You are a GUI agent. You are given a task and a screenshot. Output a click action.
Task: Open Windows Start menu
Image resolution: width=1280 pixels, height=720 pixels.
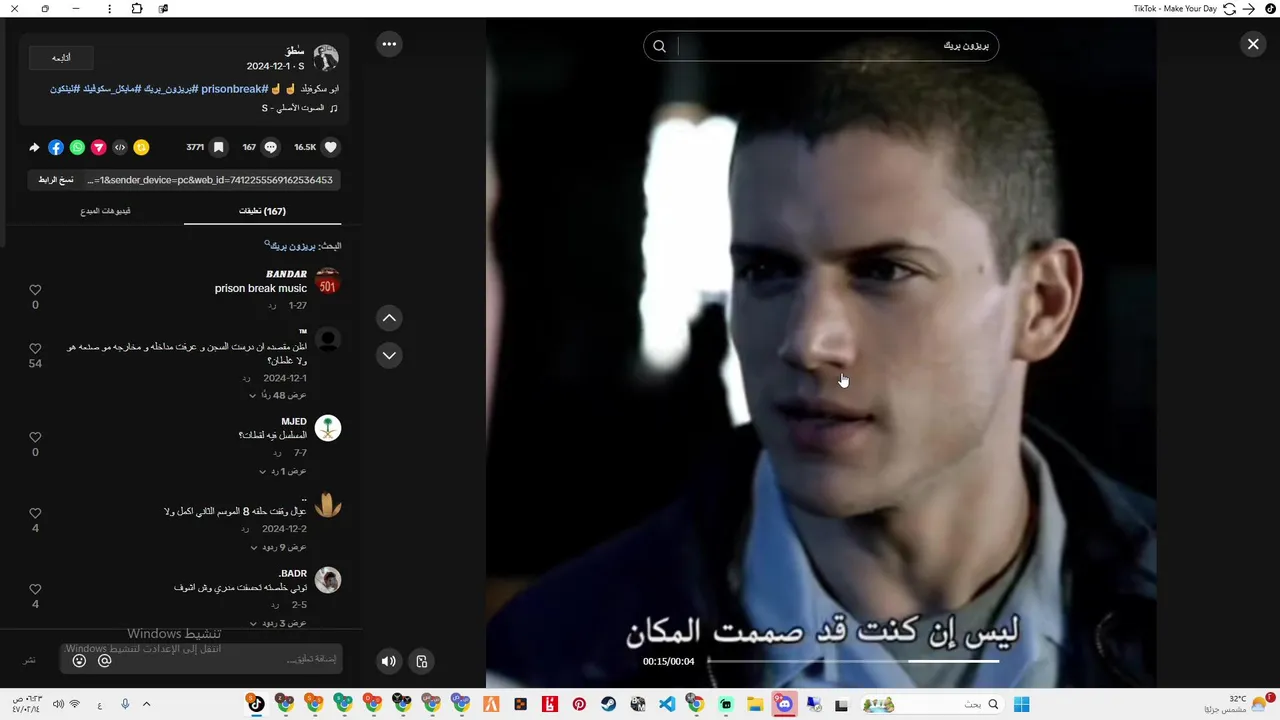coord(1021,704)
